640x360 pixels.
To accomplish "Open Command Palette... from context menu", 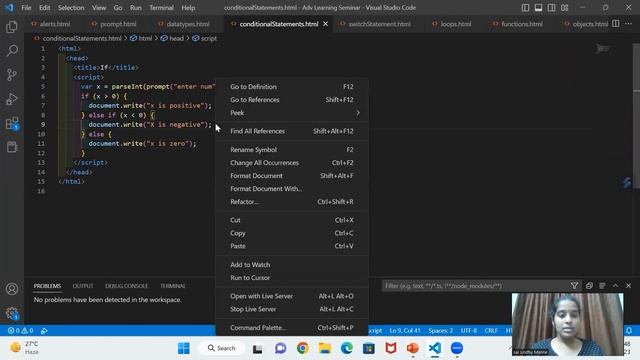I will tap(292, 328).
